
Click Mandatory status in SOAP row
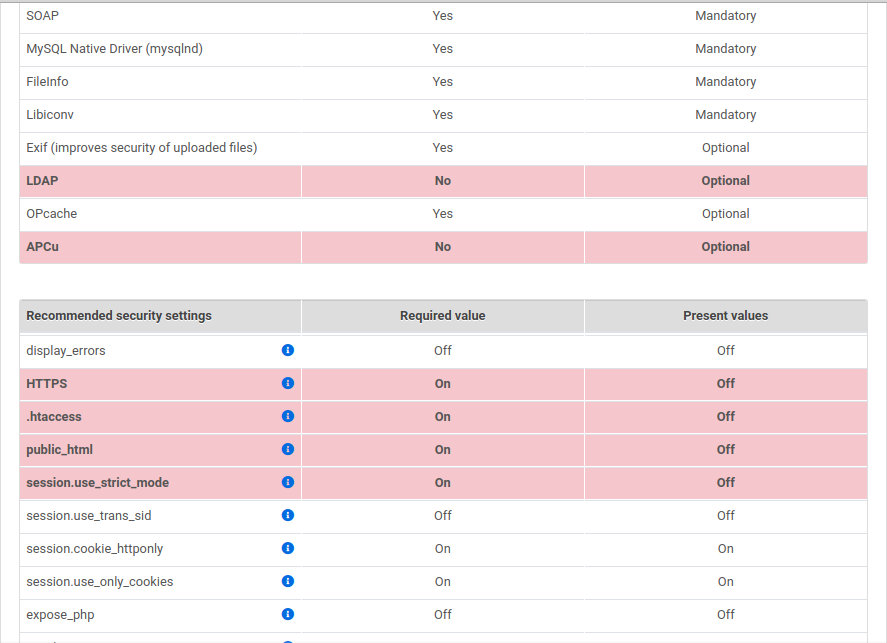coord(726,16)
